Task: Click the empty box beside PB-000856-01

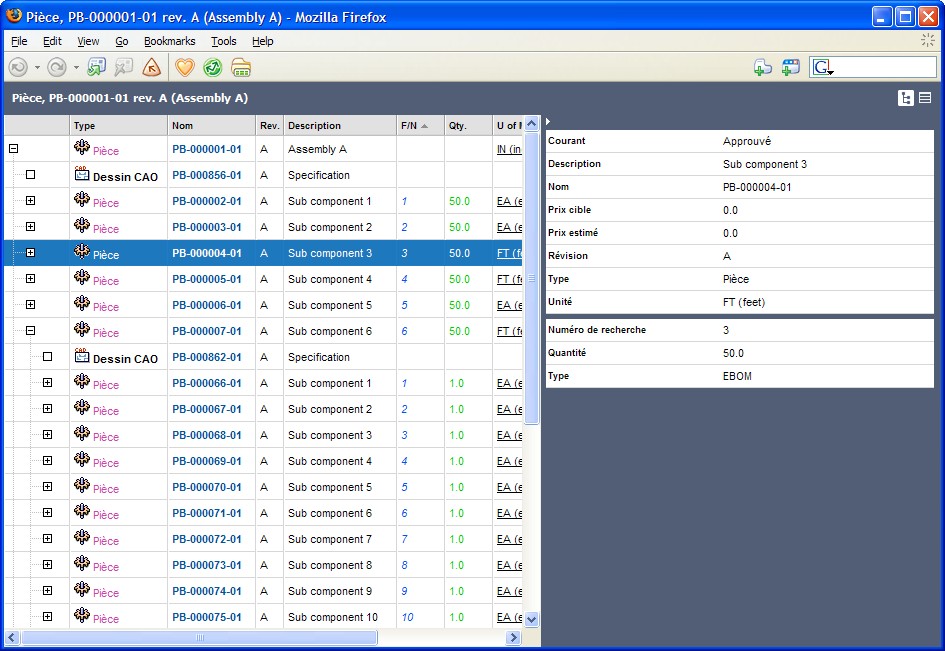Action: (x=30, y=175)
